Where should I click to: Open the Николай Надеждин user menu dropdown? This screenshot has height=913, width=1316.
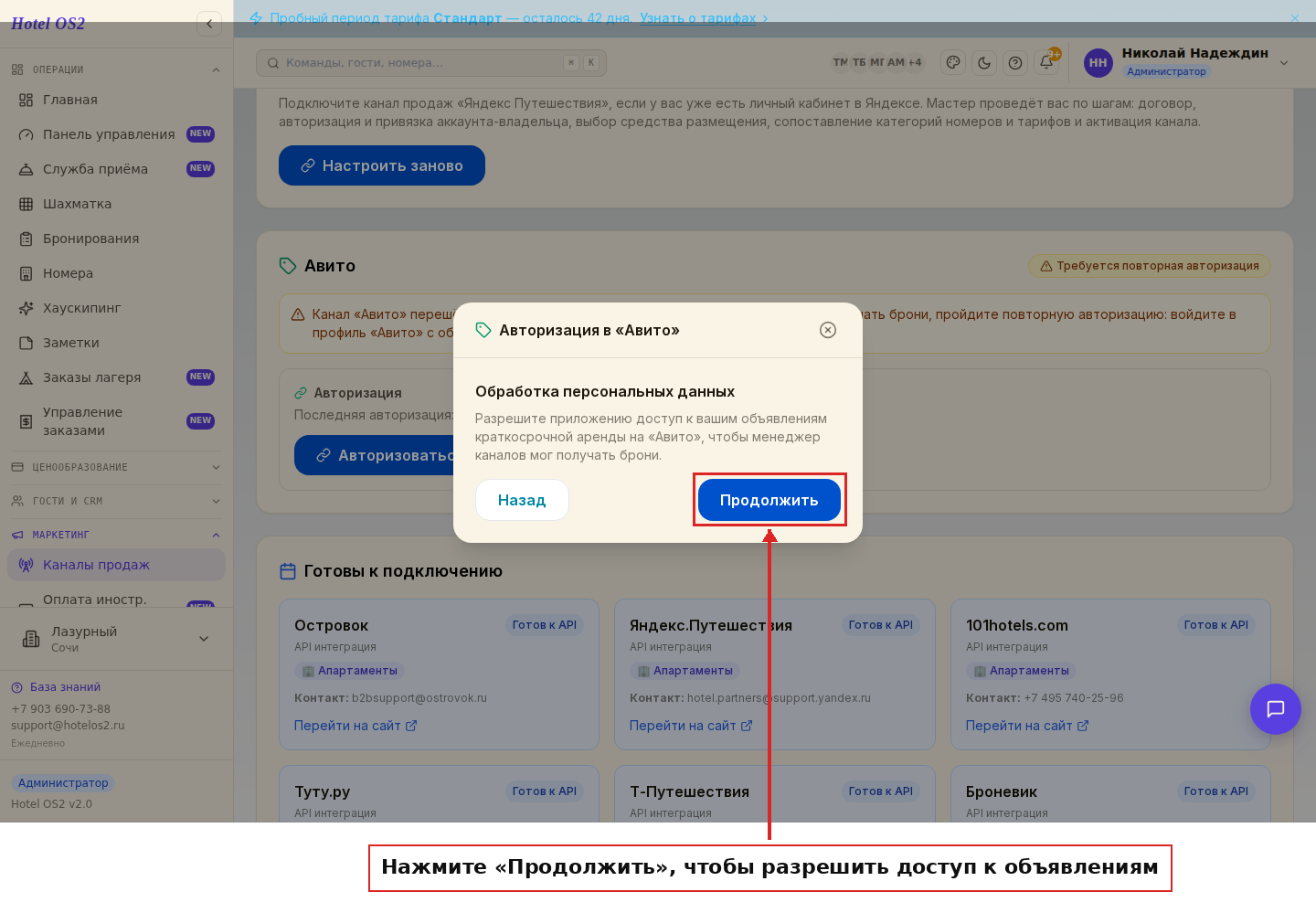coord(1187,62)
